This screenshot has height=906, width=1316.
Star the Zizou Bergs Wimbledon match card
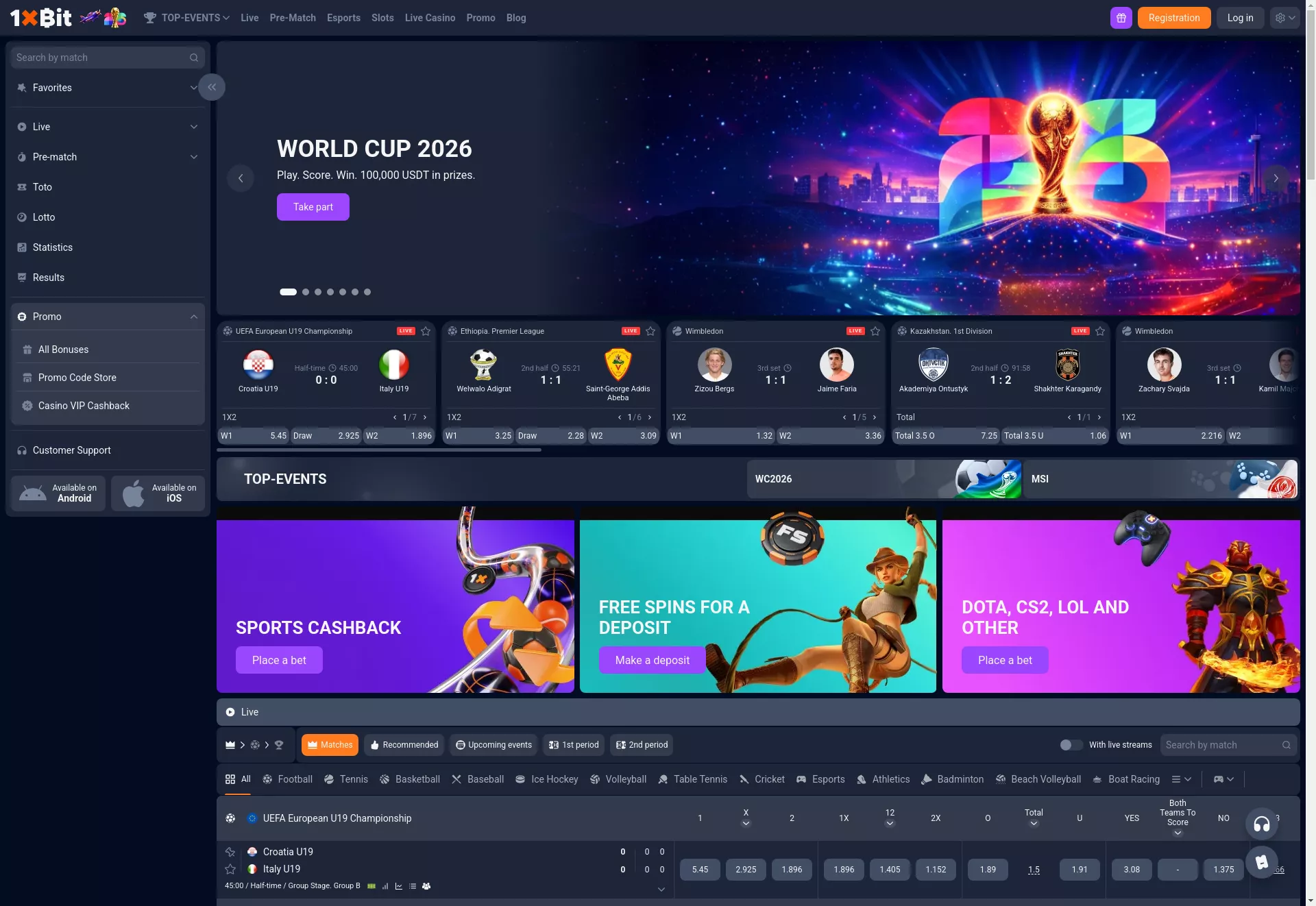click(875, 331)
